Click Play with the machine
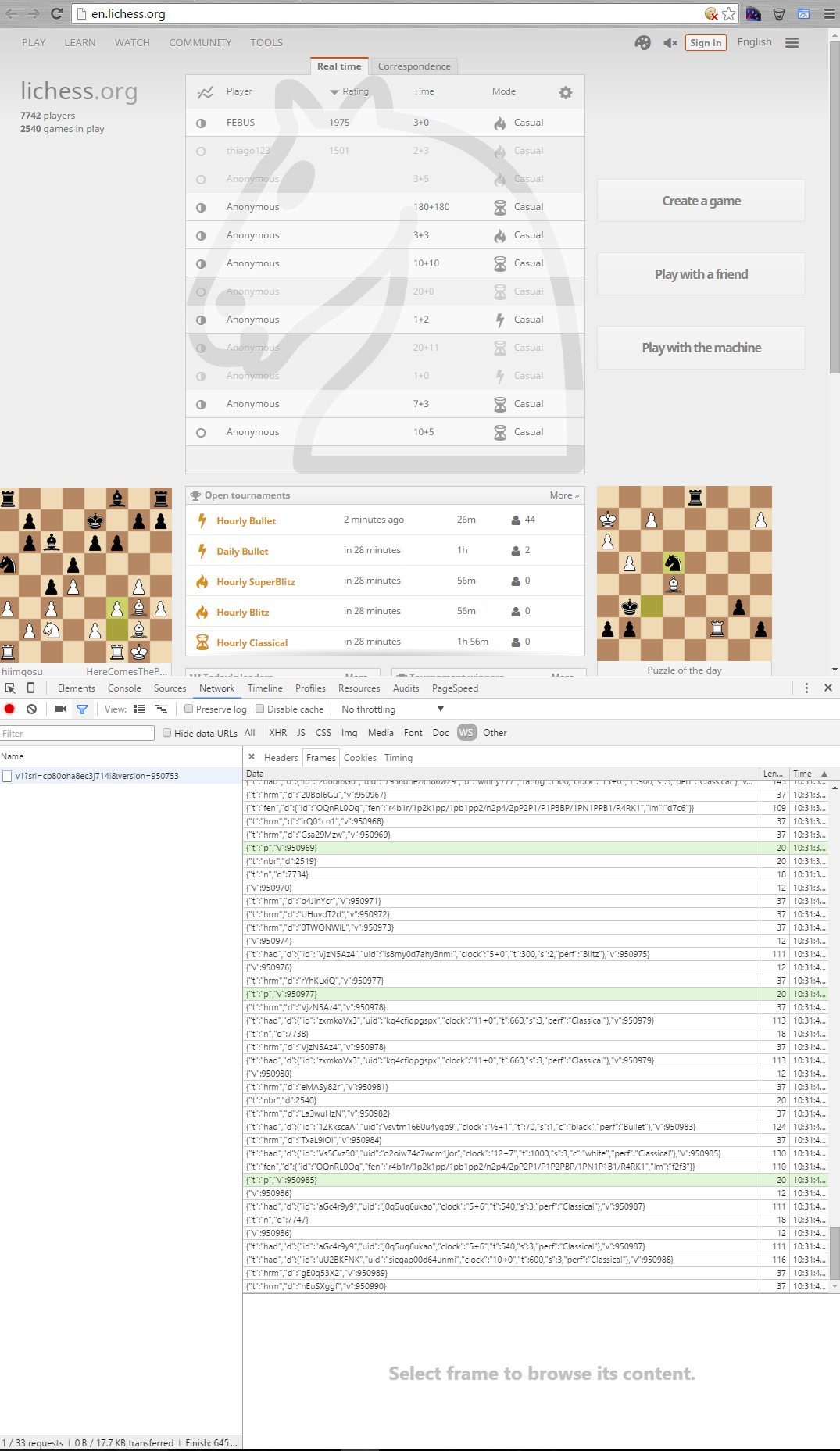This screenshot has width=840, height=1451. (x=701, y=348)
